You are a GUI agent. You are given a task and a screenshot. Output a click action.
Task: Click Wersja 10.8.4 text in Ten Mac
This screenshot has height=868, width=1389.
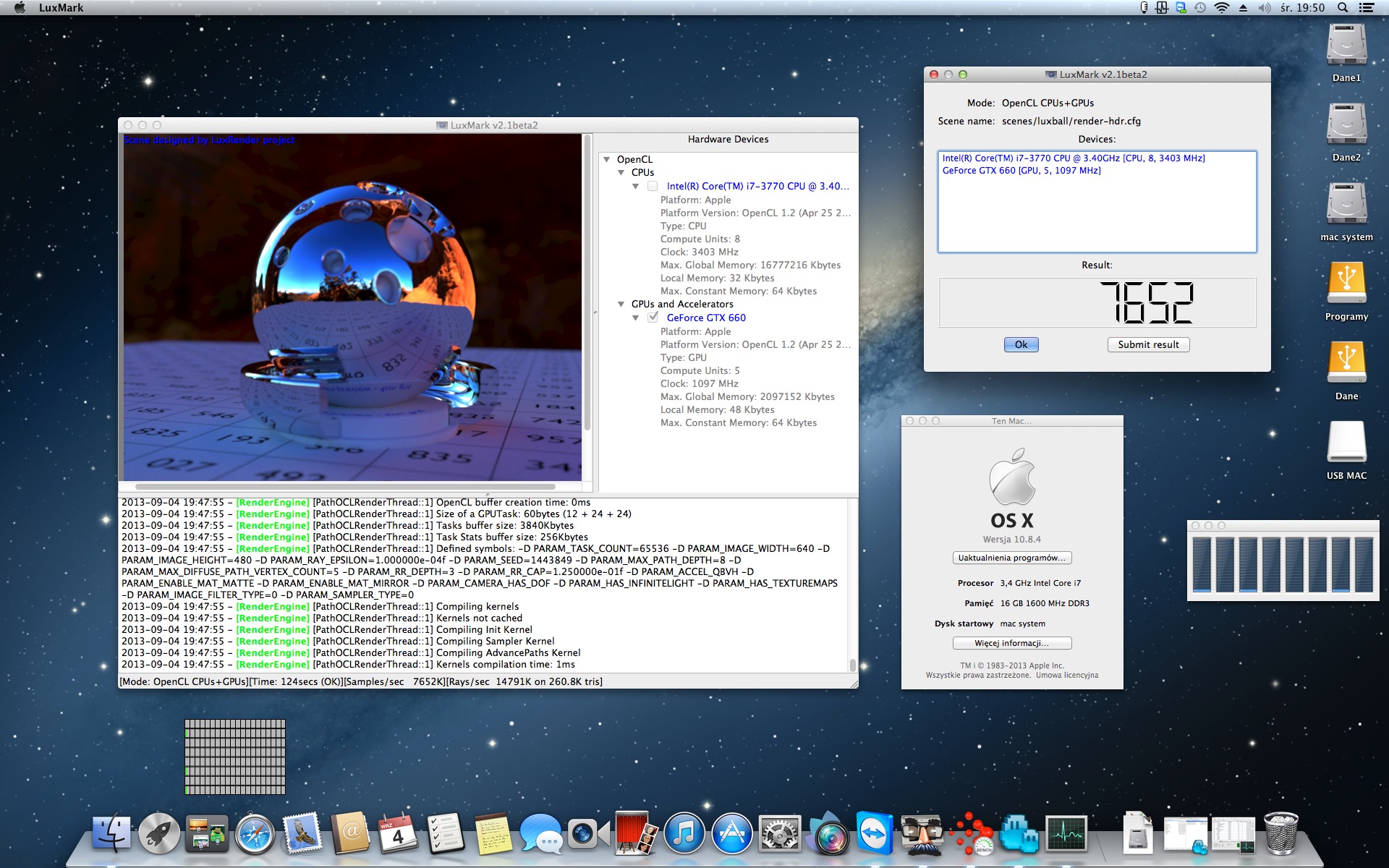(x=1011, y=540)
